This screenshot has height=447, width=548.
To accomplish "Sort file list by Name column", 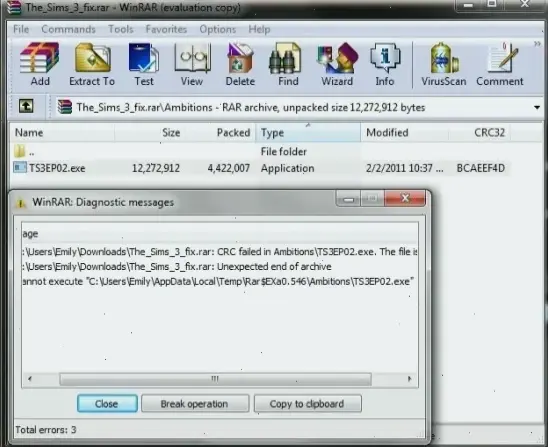I will tap(62, 132).
